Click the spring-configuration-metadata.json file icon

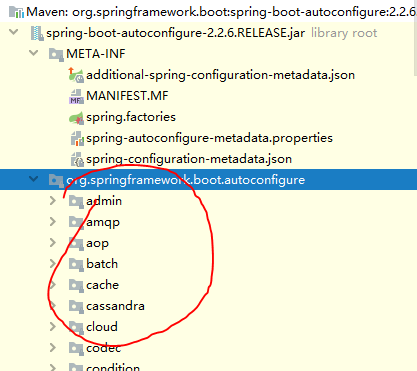(77, 159)
